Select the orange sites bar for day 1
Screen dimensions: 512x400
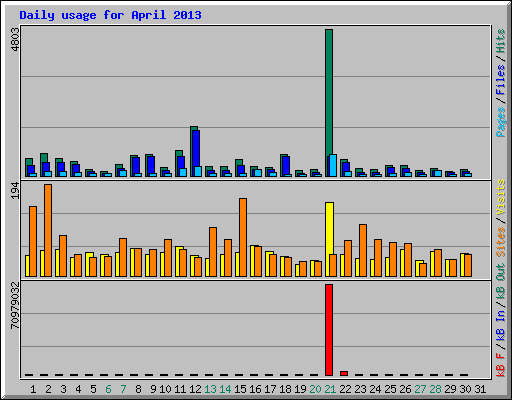point(33,241)
